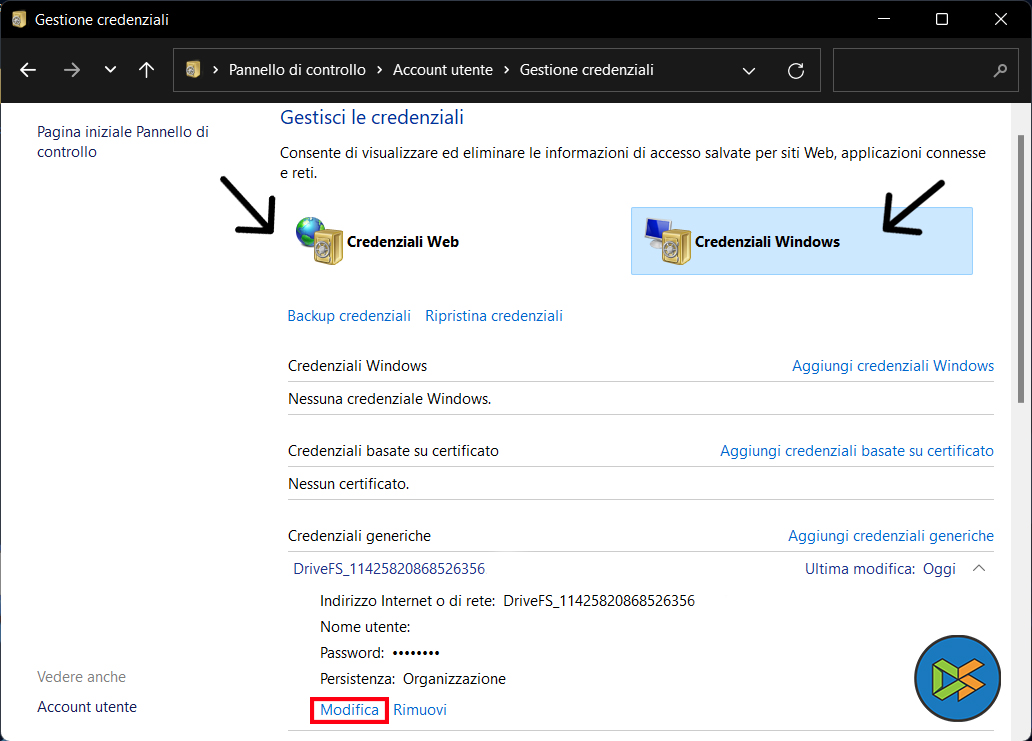
Task: Click the search magnifier icon
Action: tap(999, 71)
